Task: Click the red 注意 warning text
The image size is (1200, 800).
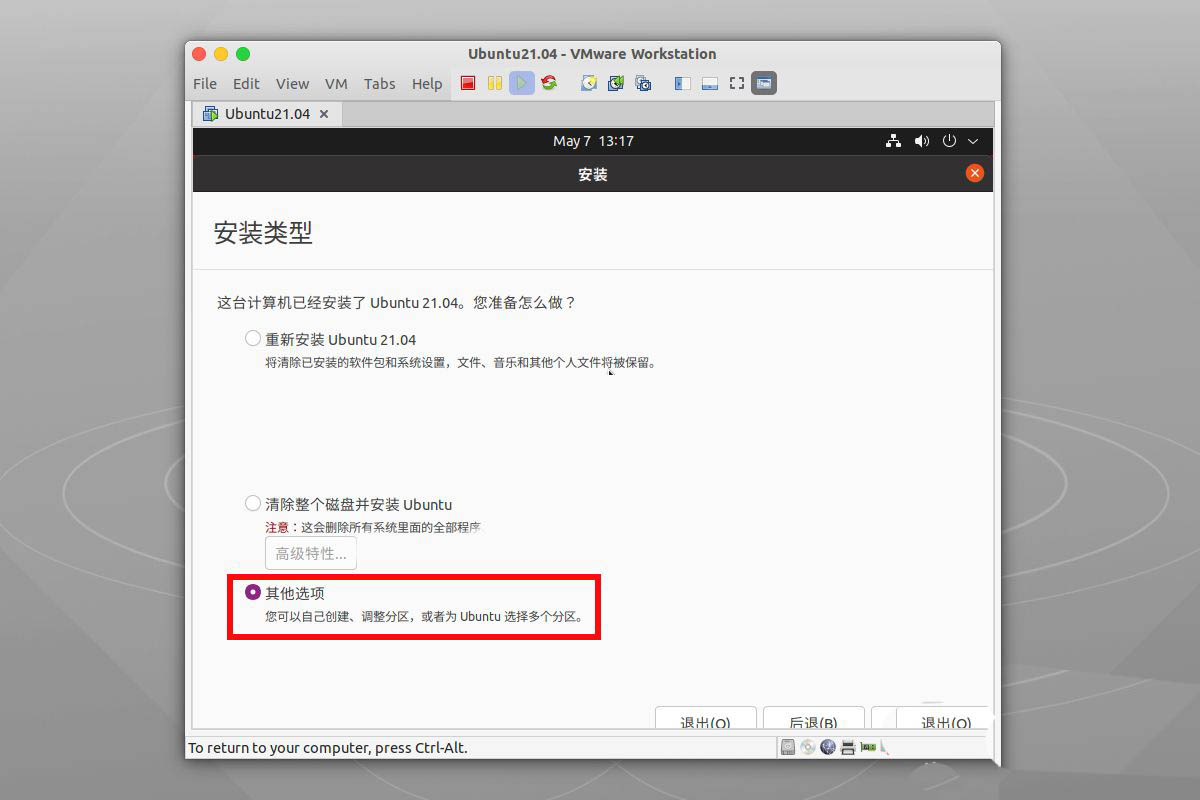Action: pyautogui.click(x=276, y=527)
